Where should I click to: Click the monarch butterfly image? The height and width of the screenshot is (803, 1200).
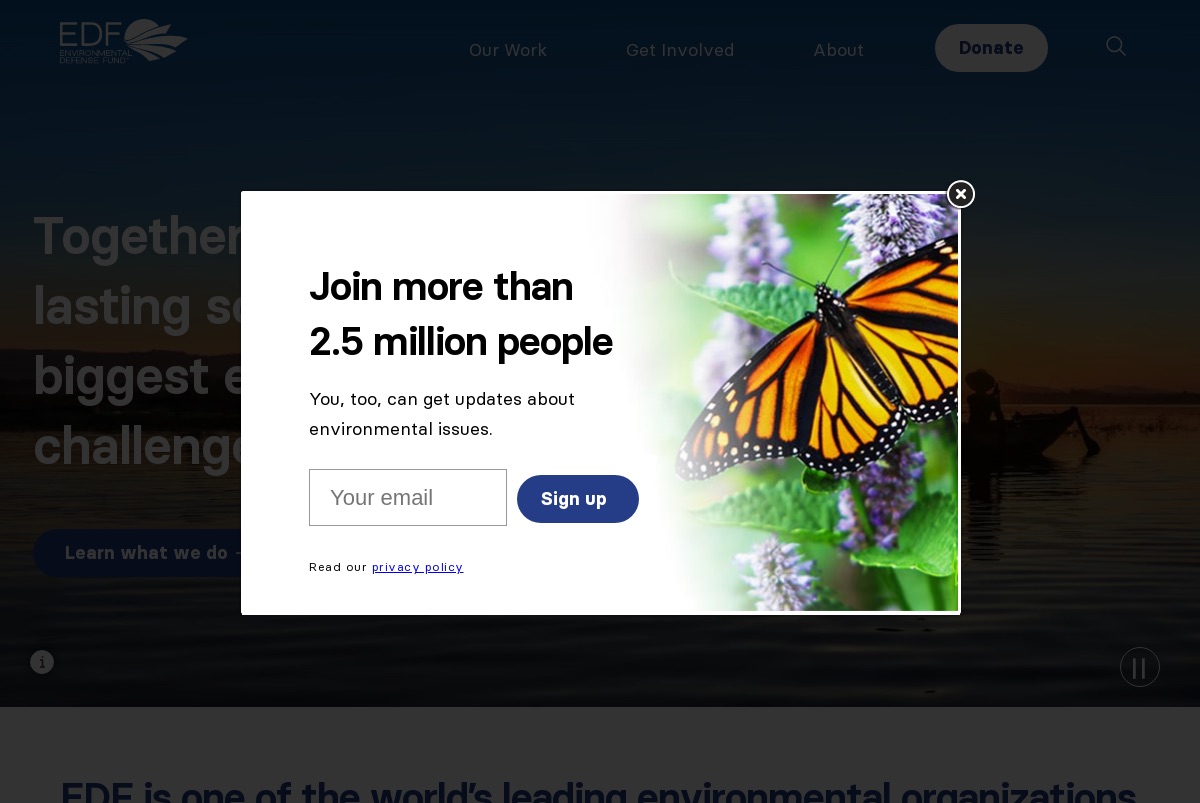click(790, 402)
